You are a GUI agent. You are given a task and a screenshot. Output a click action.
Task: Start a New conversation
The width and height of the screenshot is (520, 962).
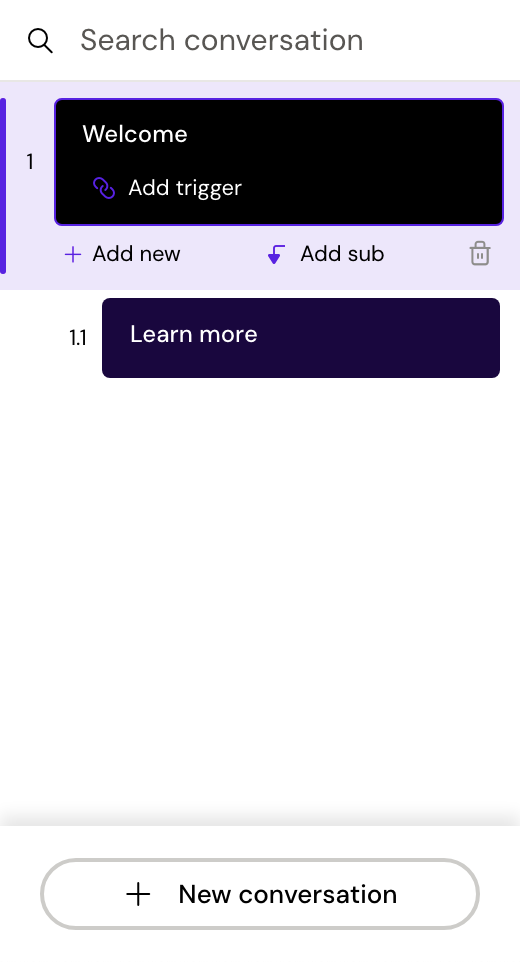click(260, 894)
